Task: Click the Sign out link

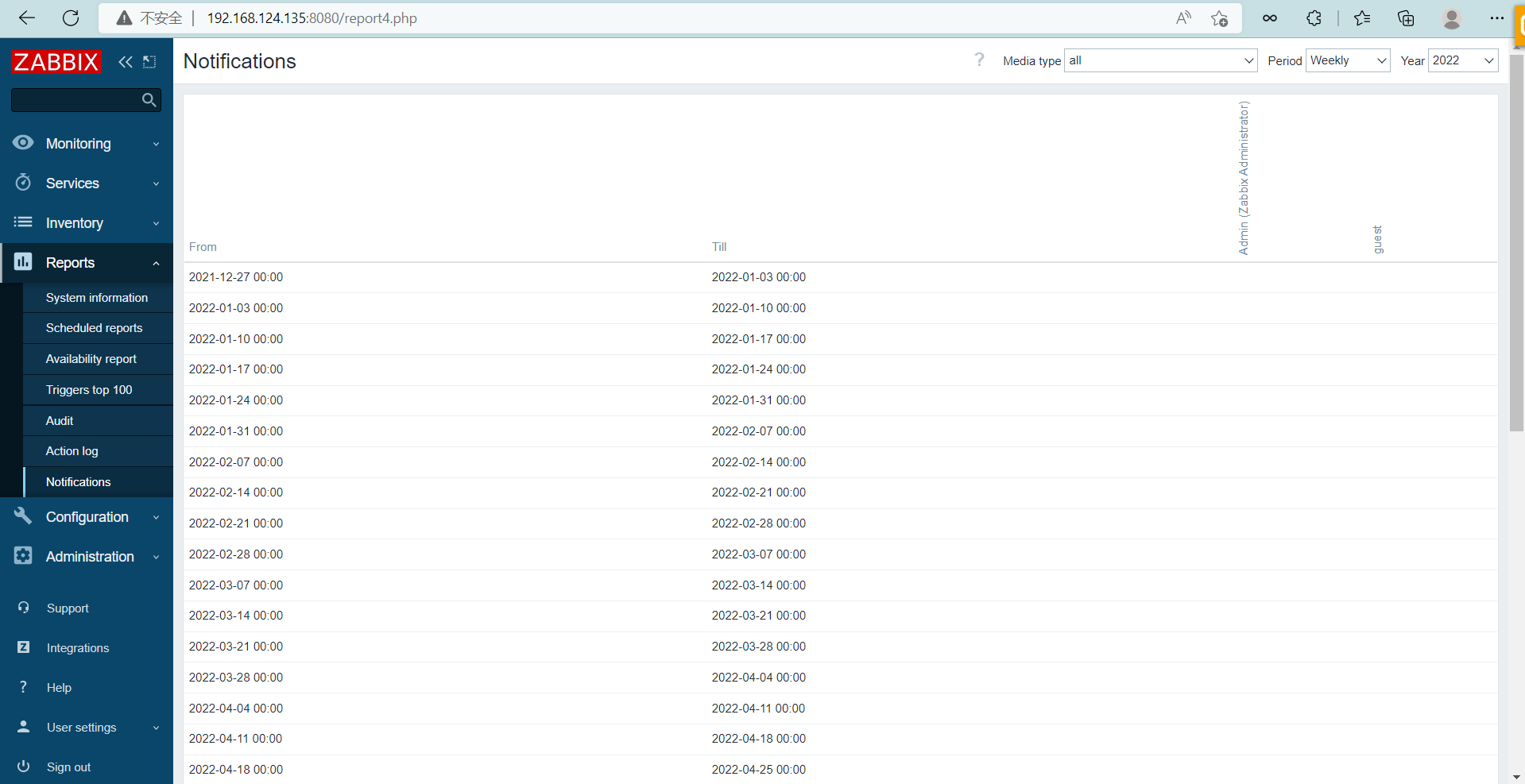Action: (68, 767)
